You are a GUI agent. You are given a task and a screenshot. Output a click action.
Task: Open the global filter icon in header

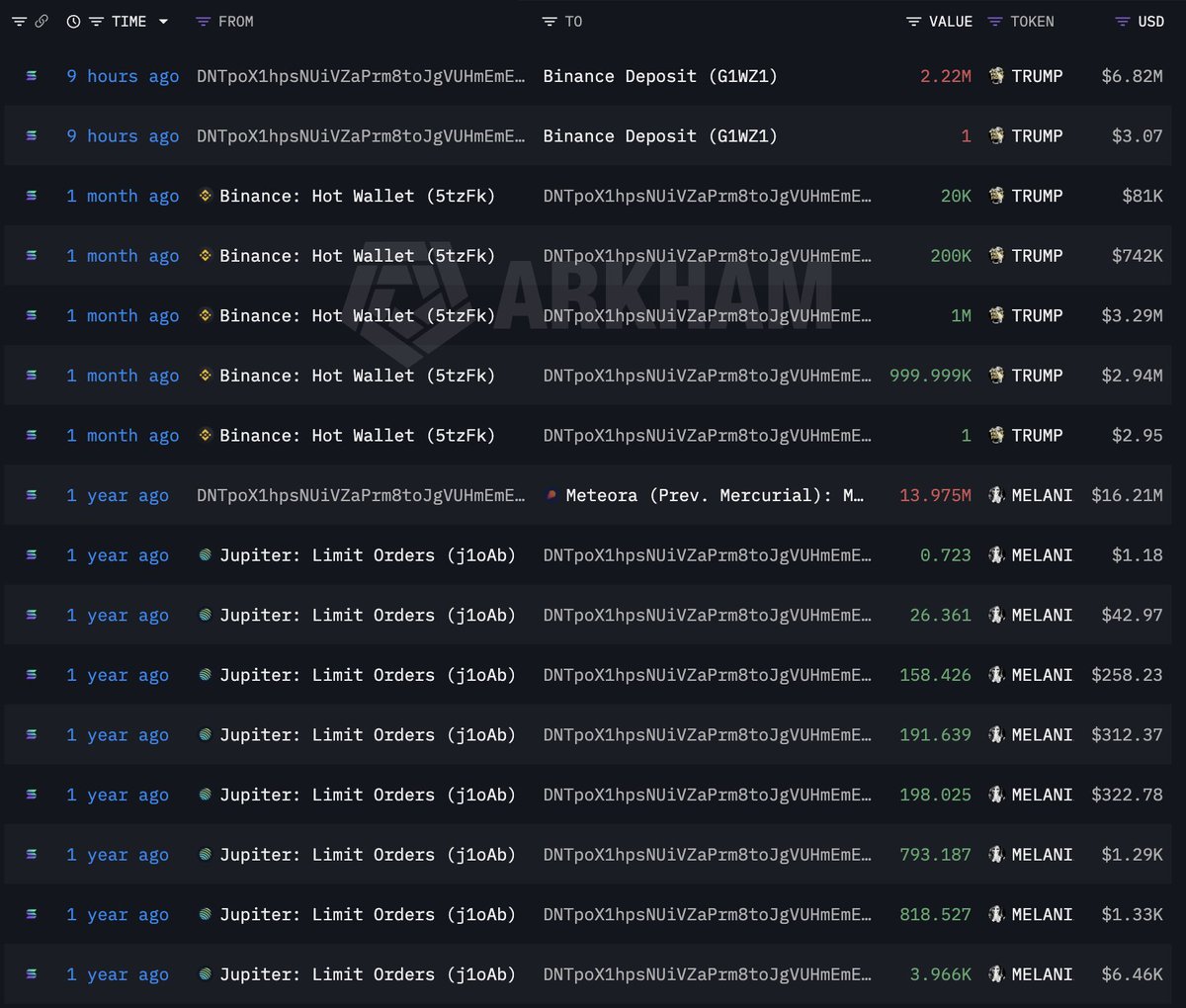(19, 21)
